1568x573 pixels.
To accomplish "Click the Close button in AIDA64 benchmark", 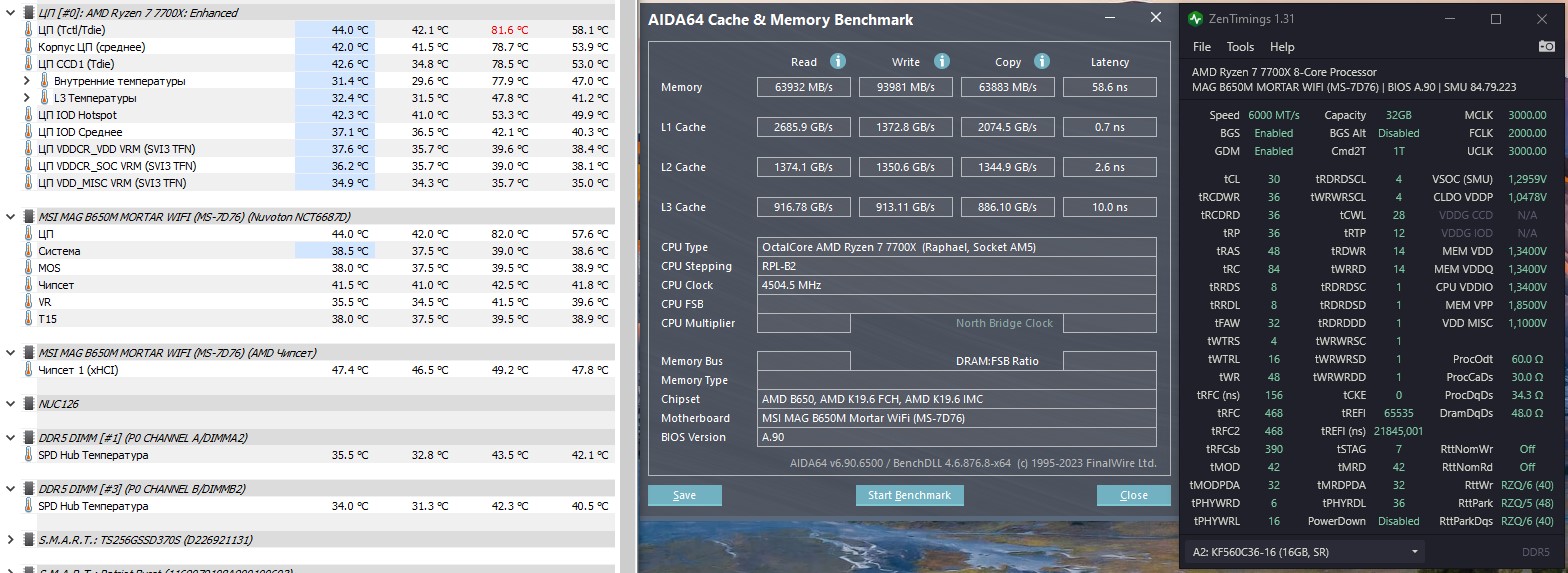I will [1134, 495].
